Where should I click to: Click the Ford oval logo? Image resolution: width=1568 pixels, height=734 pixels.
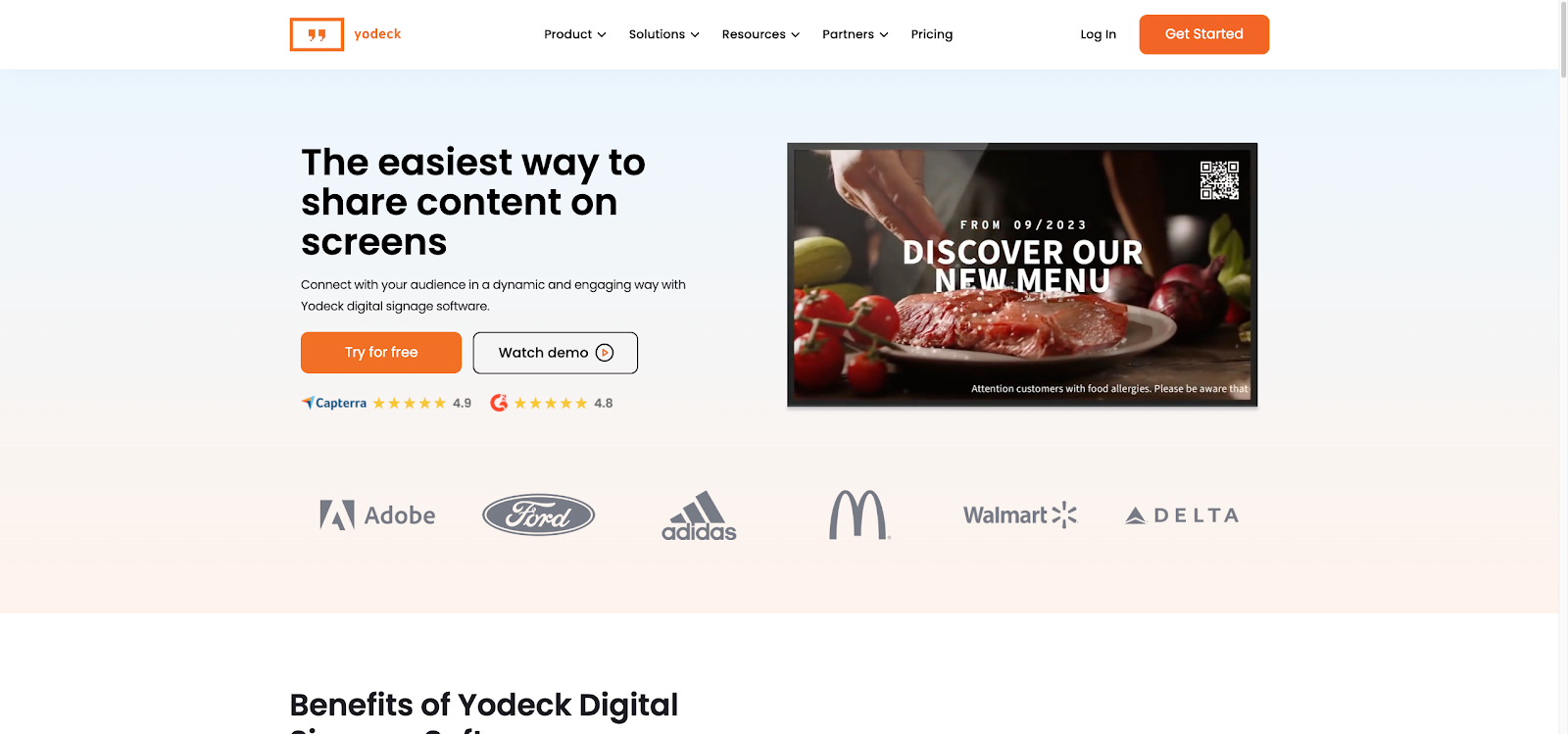tap(538, 514)
